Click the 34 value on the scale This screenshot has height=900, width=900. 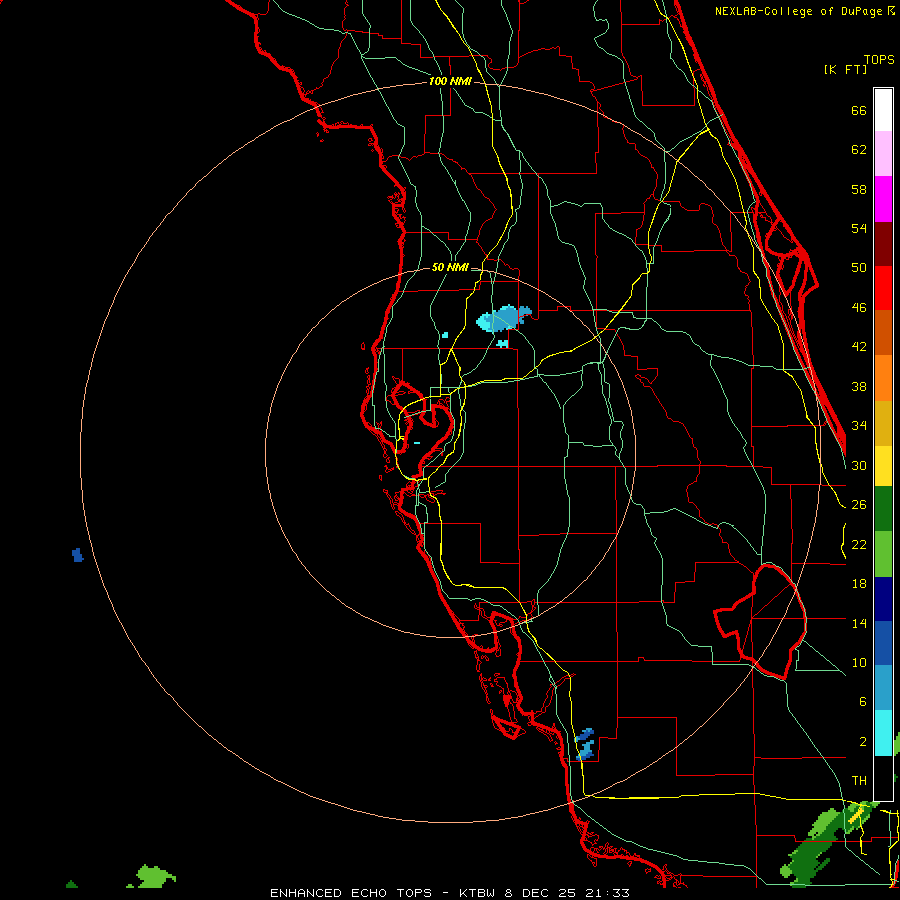(859, 426)
